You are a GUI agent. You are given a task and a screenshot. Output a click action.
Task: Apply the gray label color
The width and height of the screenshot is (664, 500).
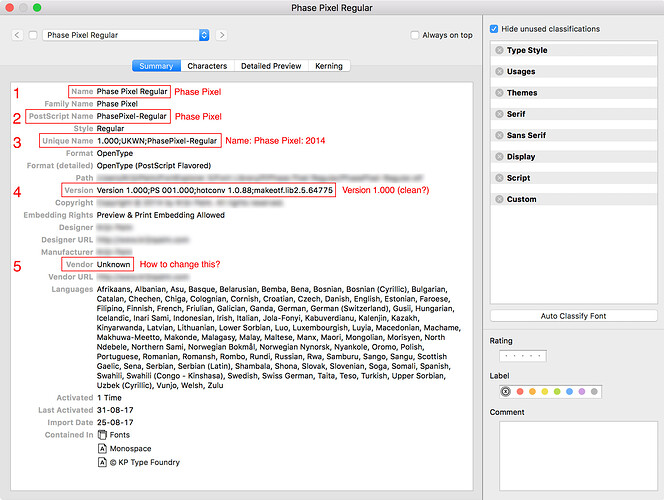click(x=594, y=392)
